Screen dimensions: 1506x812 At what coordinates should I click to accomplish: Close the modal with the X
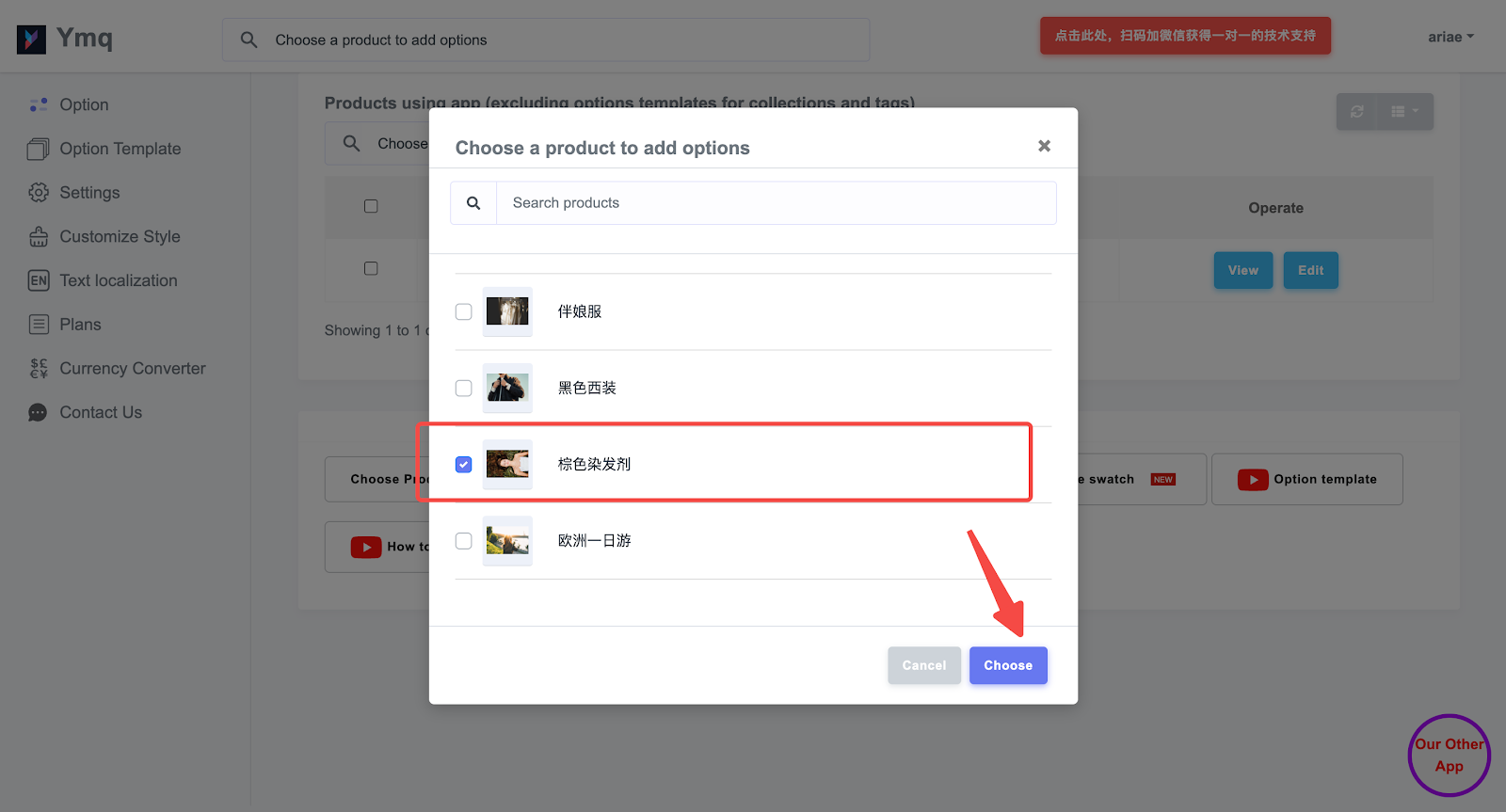coord(1044,146)
